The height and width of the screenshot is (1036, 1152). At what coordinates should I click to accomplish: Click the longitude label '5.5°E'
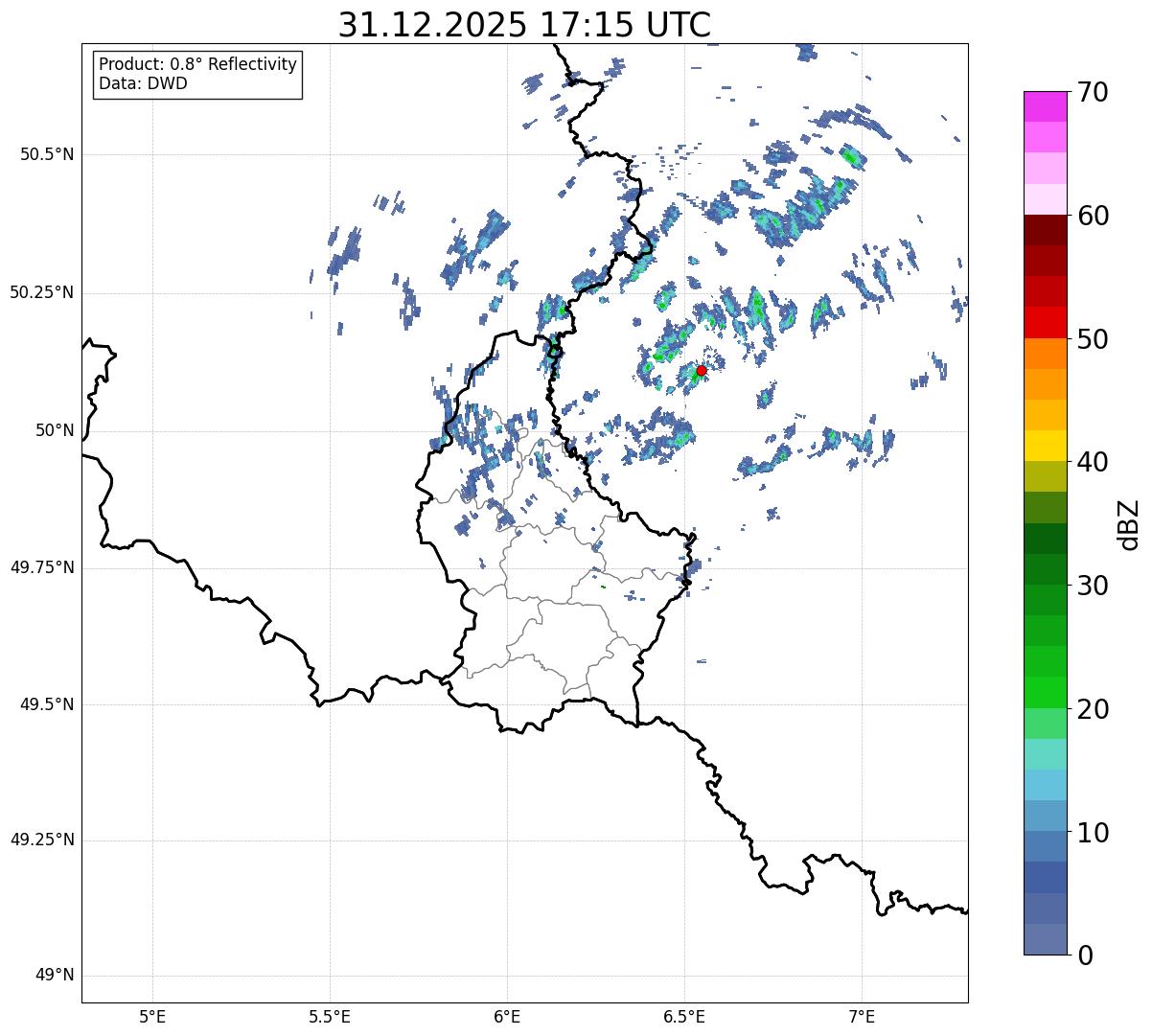(330, 1016)
